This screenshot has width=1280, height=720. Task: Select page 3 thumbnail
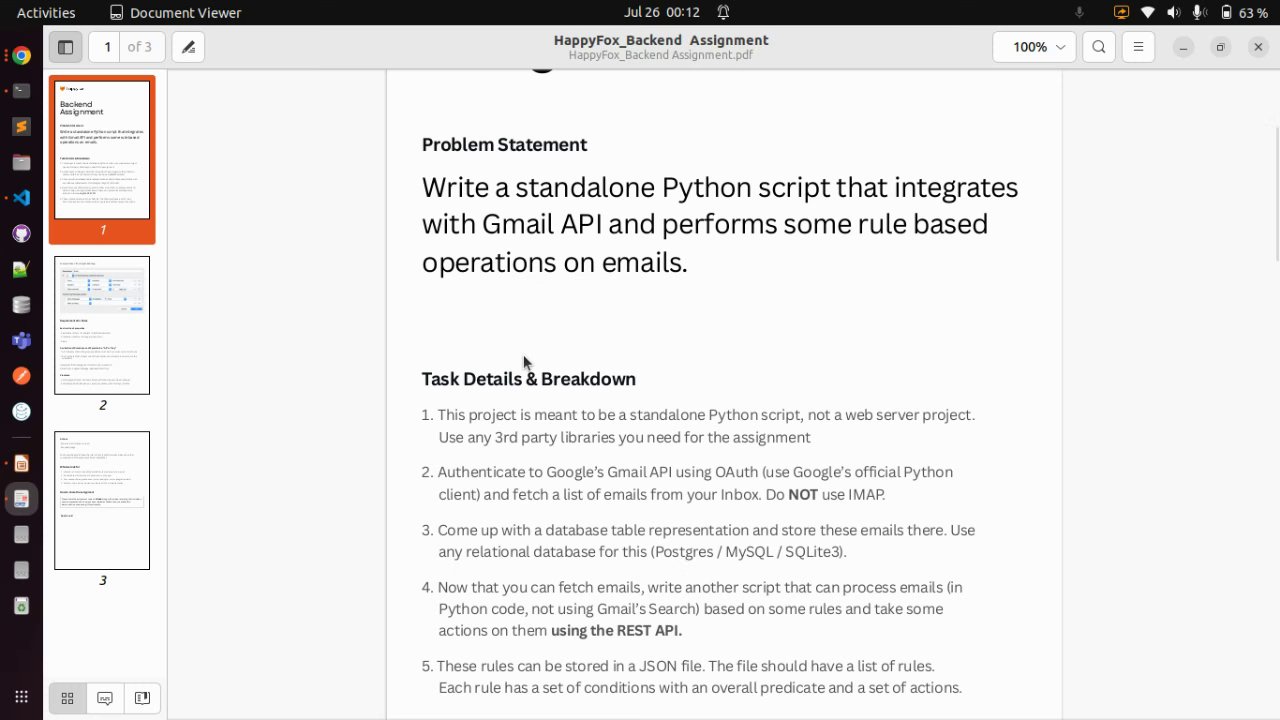click(102, 500)
